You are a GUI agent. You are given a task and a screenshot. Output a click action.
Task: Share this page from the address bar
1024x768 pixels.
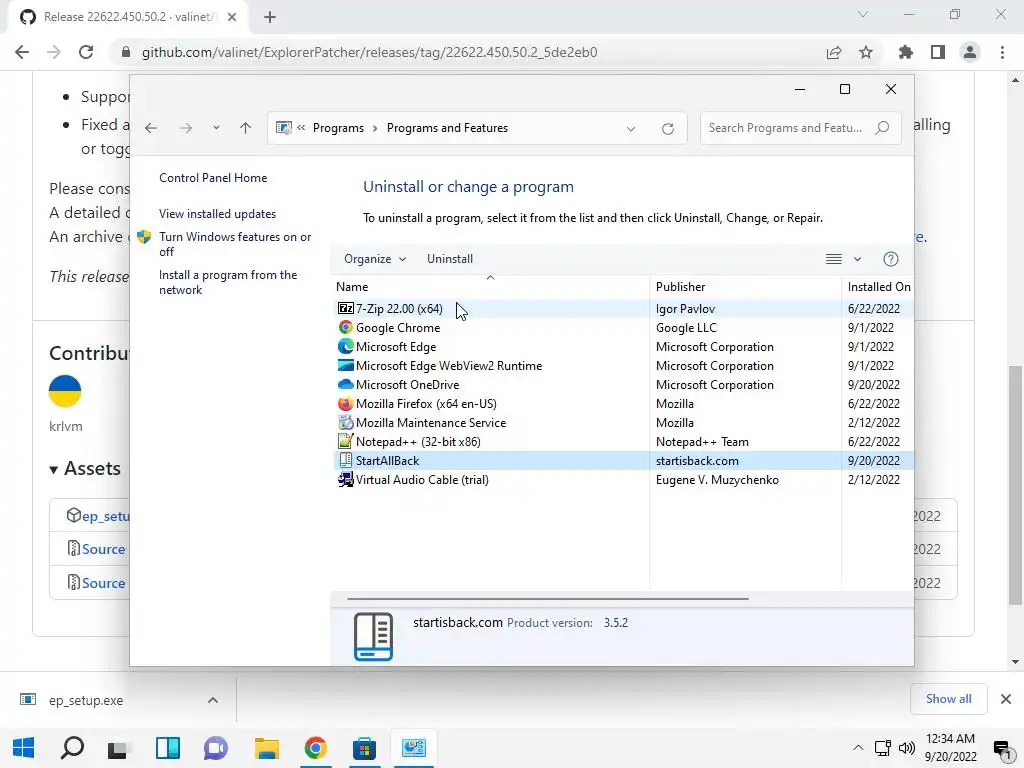(x=834, y=52)
